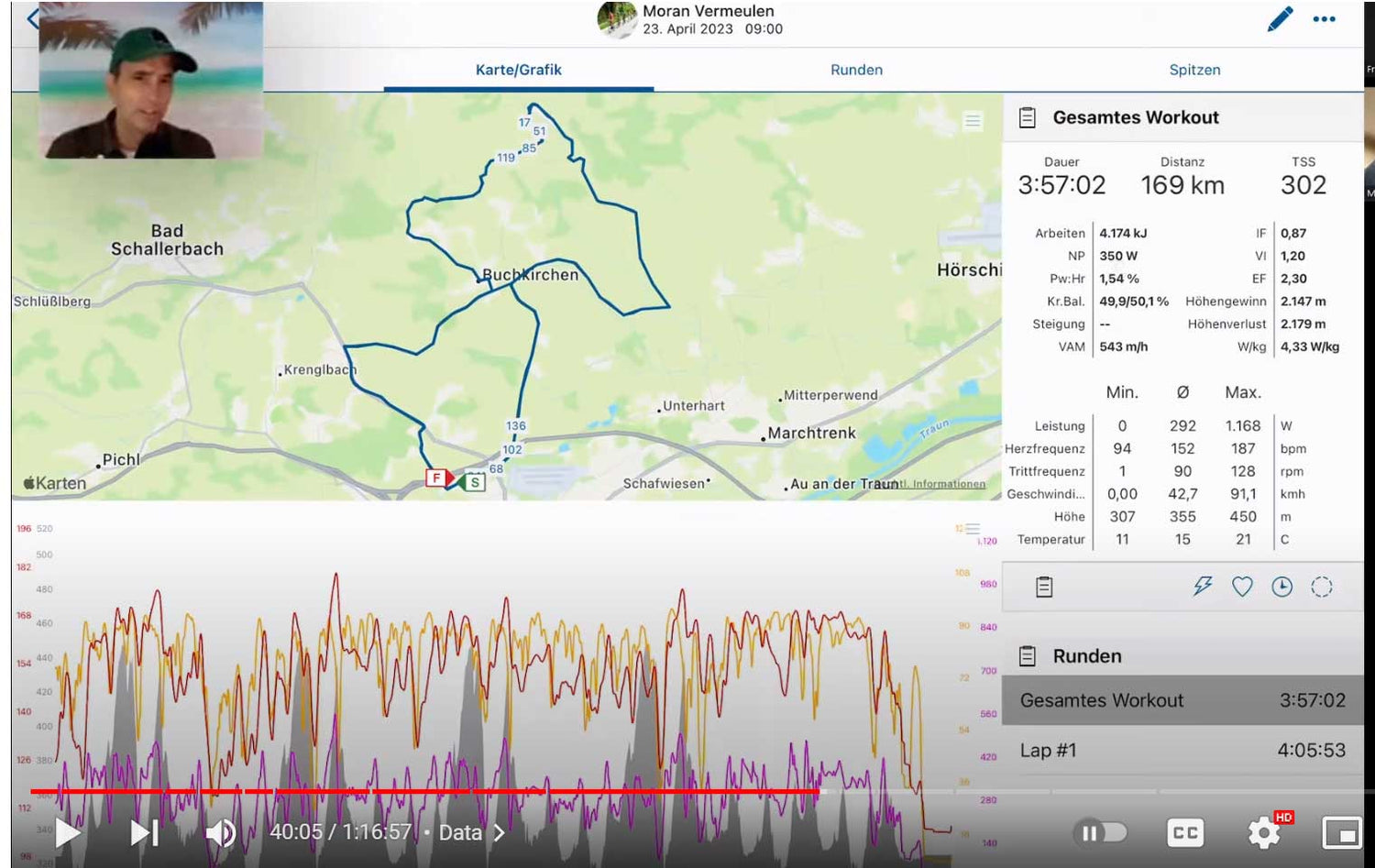
Task: Click the back arrow at top left
Action: [33, 19]
